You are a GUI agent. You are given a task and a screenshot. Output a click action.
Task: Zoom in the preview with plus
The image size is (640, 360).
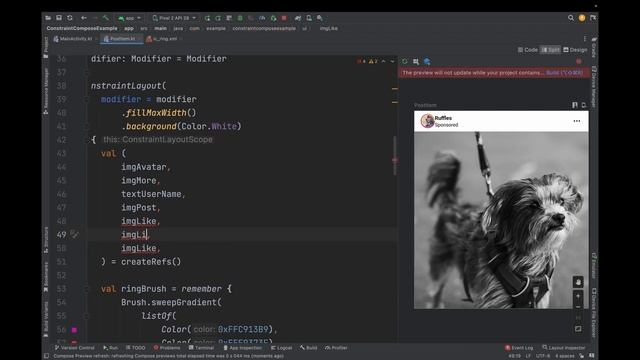[x=578, y=296]
